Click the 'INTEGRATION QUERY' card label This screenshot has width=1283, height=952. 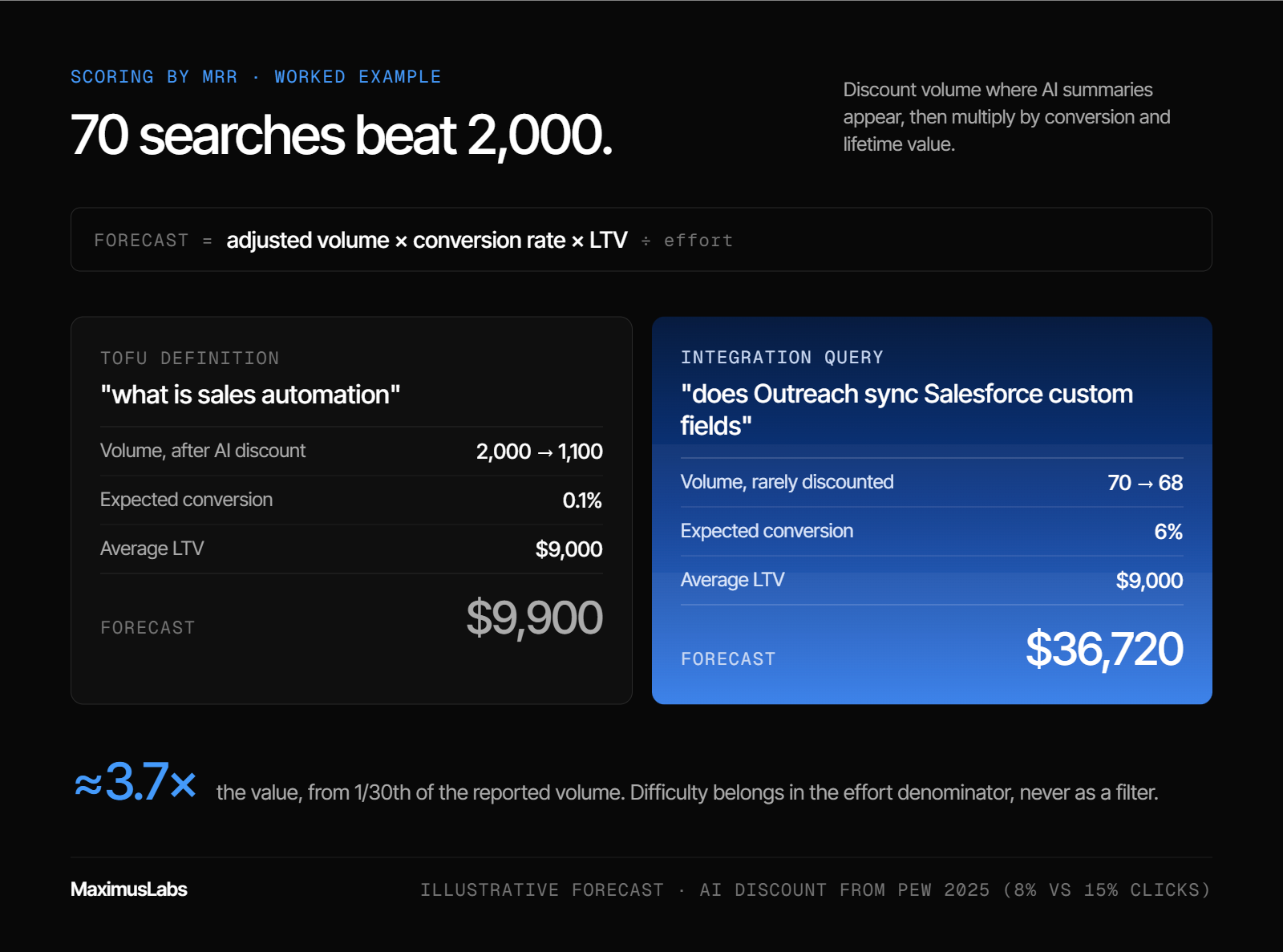coord(782,358)
